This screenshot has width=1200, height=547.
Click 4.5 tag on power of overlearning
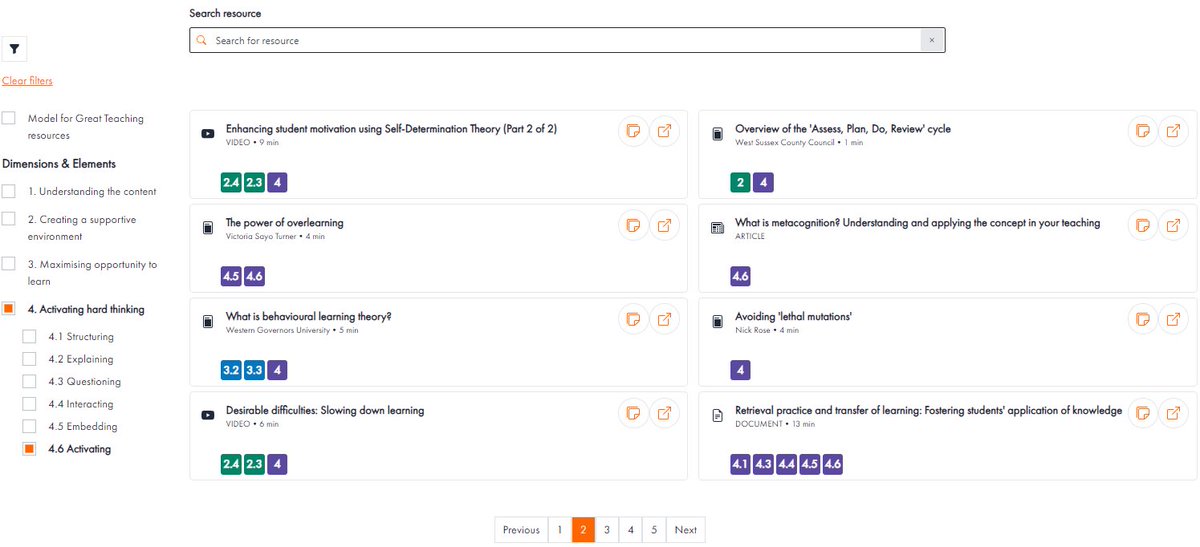coord(231,276)
